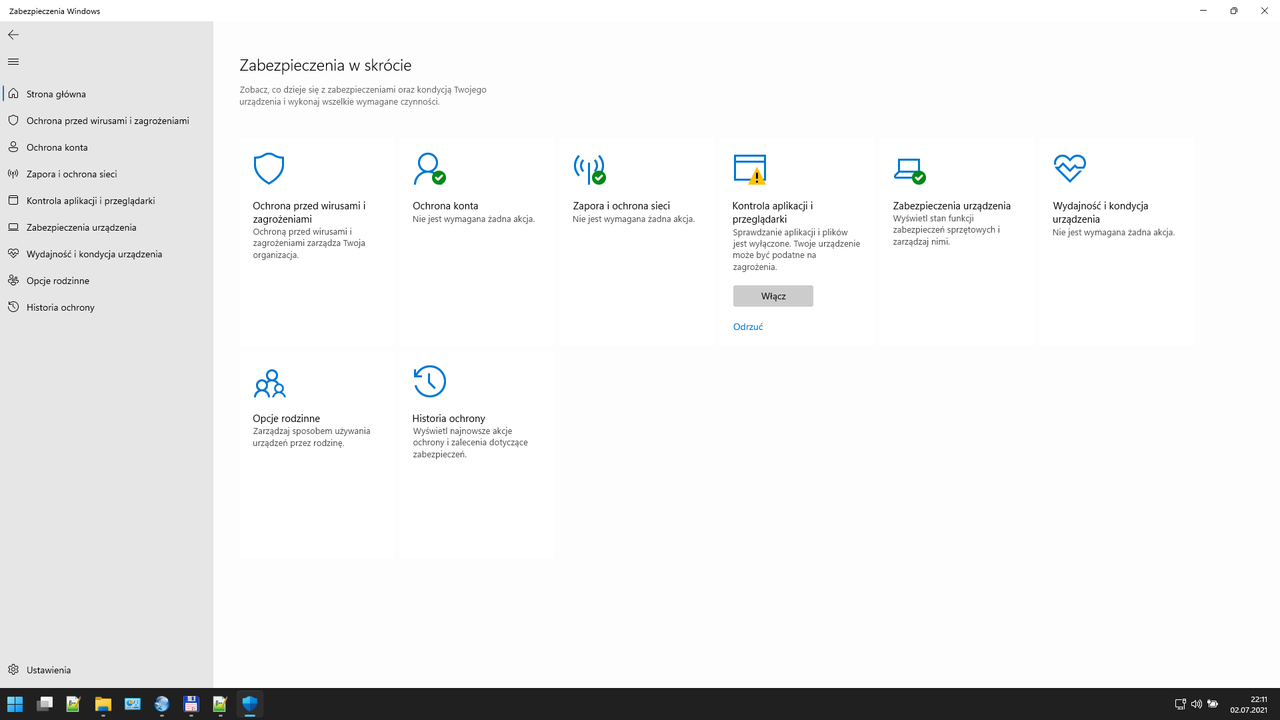The height and width of the screenshot is (720, 1280).
Task: Click text 'Zarządzaj sposobem używania urządzeń przez rodzinę'
Action: tap(311, 437)
